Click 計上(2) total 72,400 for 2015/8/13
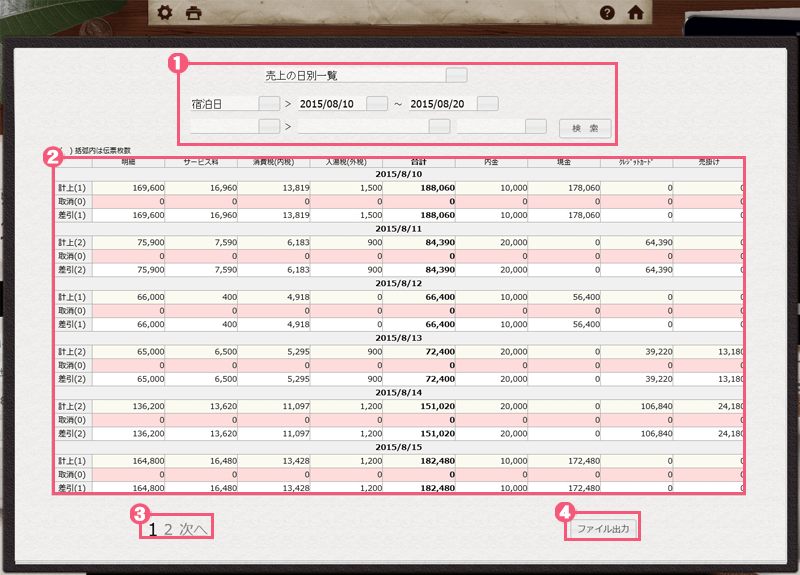 pos(440,352)
